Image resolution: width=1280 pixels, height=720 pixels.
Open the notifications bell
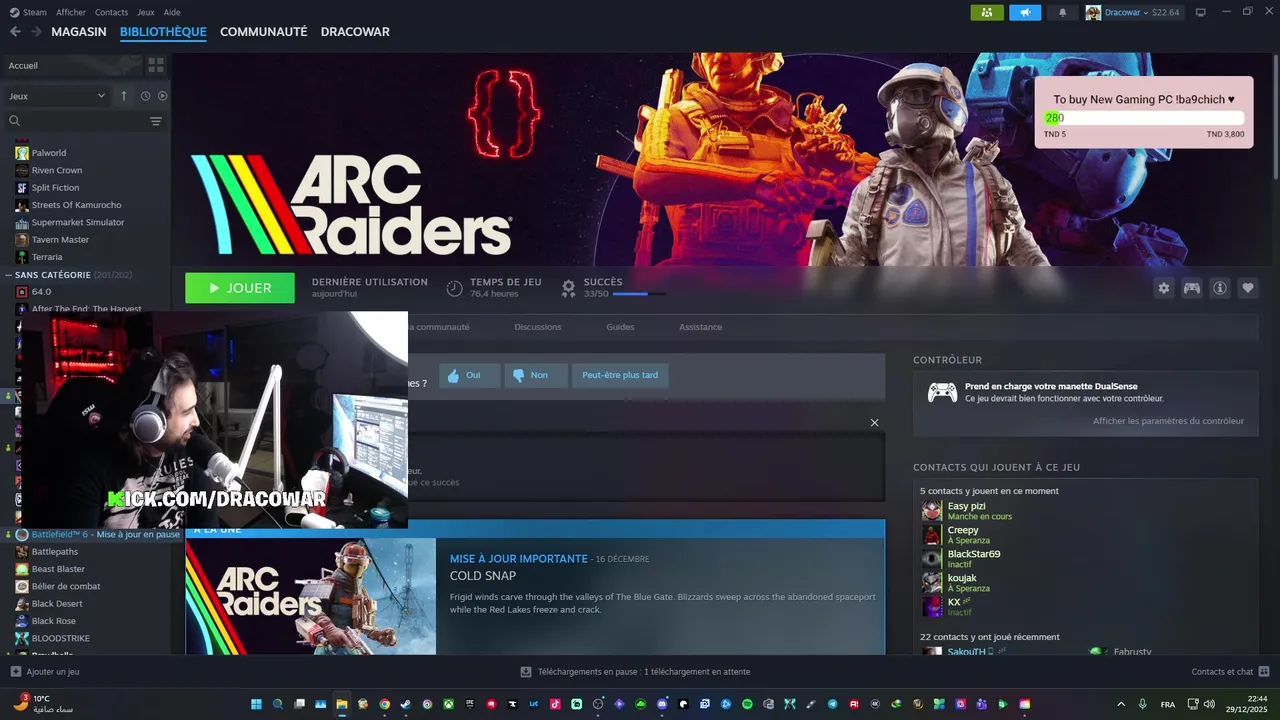tap(1062, 12)
